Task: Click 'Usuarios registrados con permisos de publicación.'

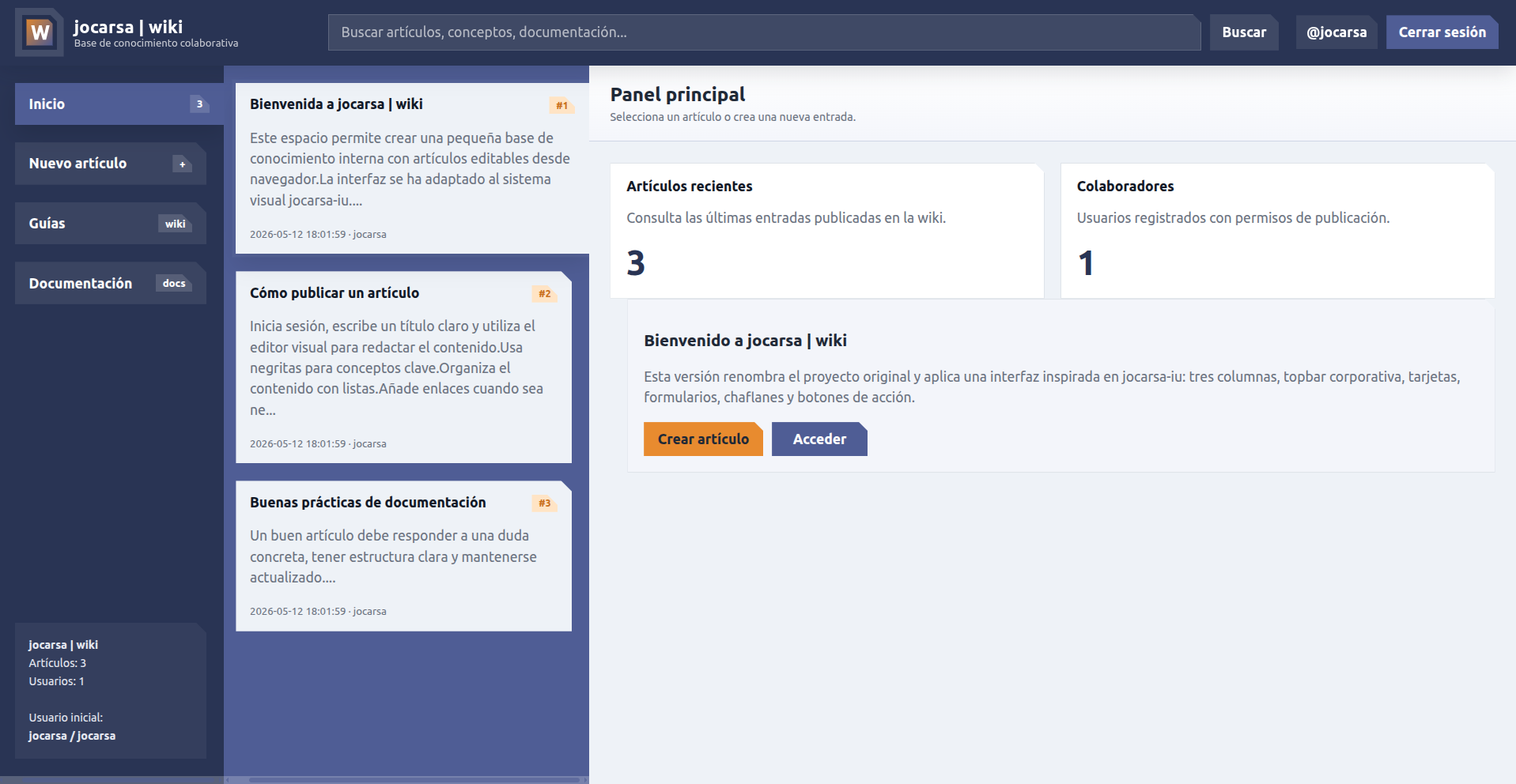Action: click(x=1233, y=218)
